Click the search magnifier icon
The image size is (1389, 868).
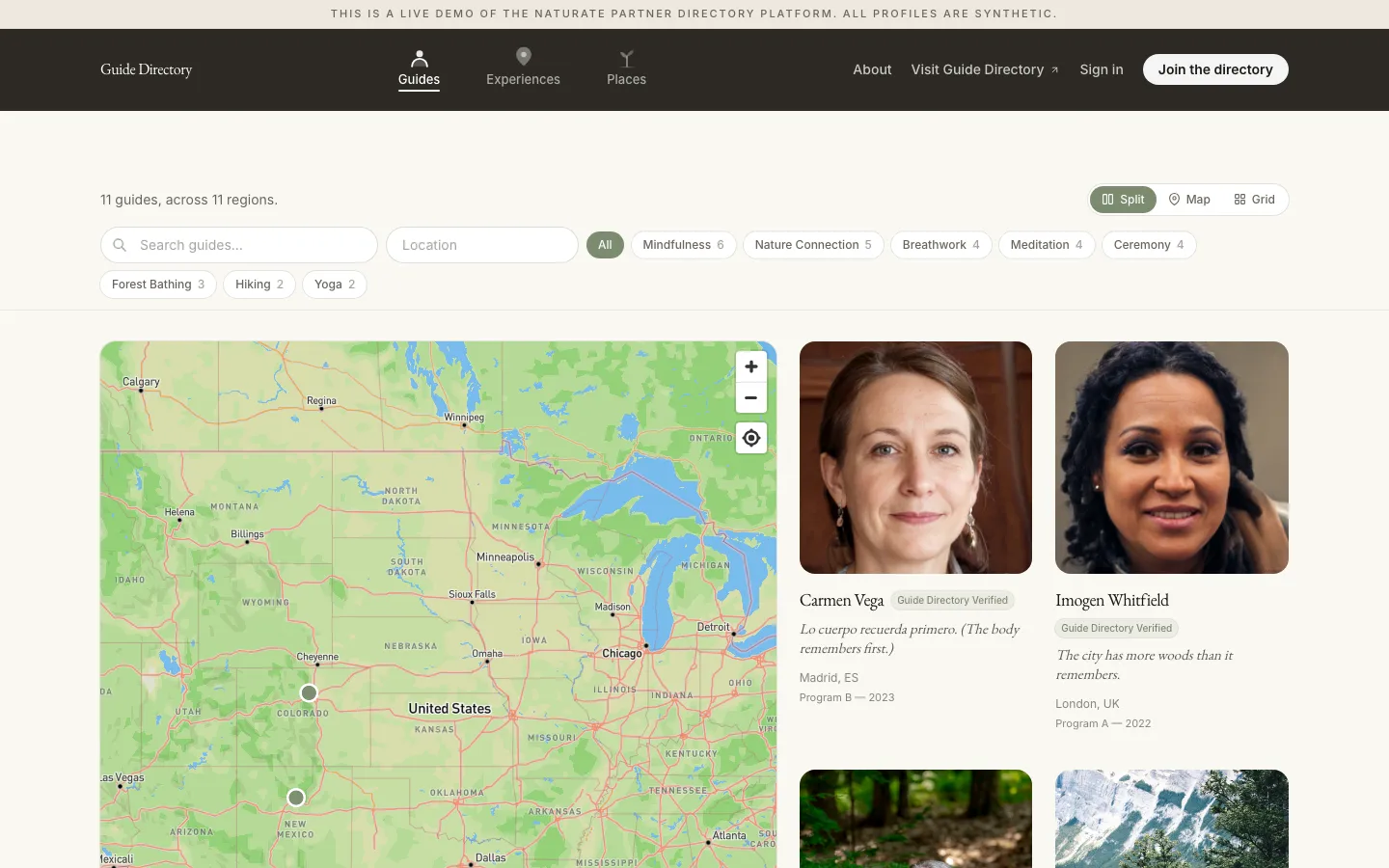[x=120, y=245]
